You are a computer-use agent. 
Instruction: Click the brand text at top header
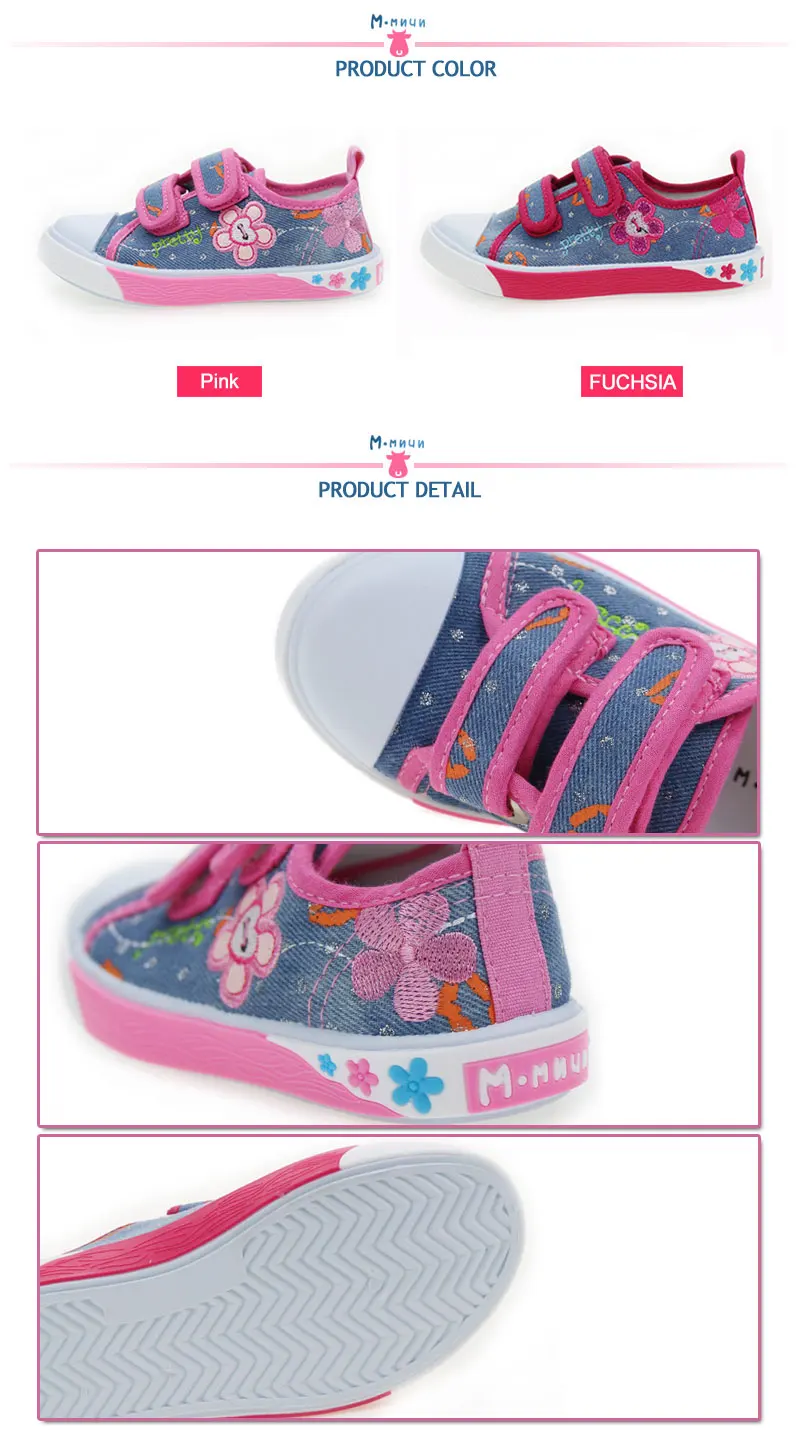[x=398, y=22]
